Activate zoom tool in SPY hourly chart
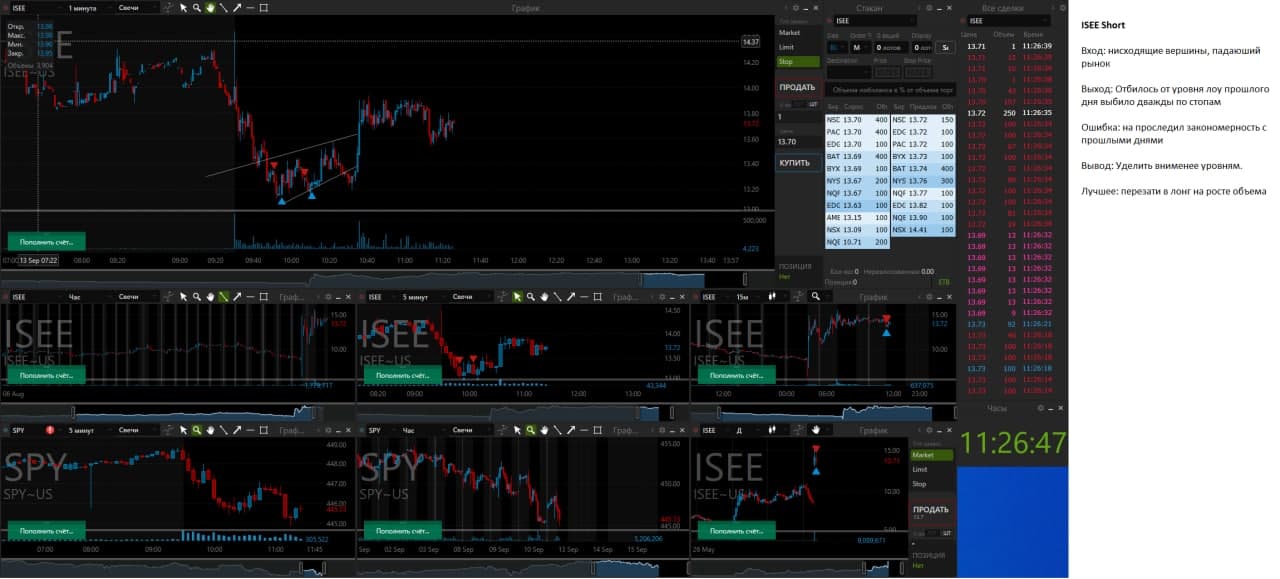This screenshot has height=579, width=1280. [x=530, y=430]
